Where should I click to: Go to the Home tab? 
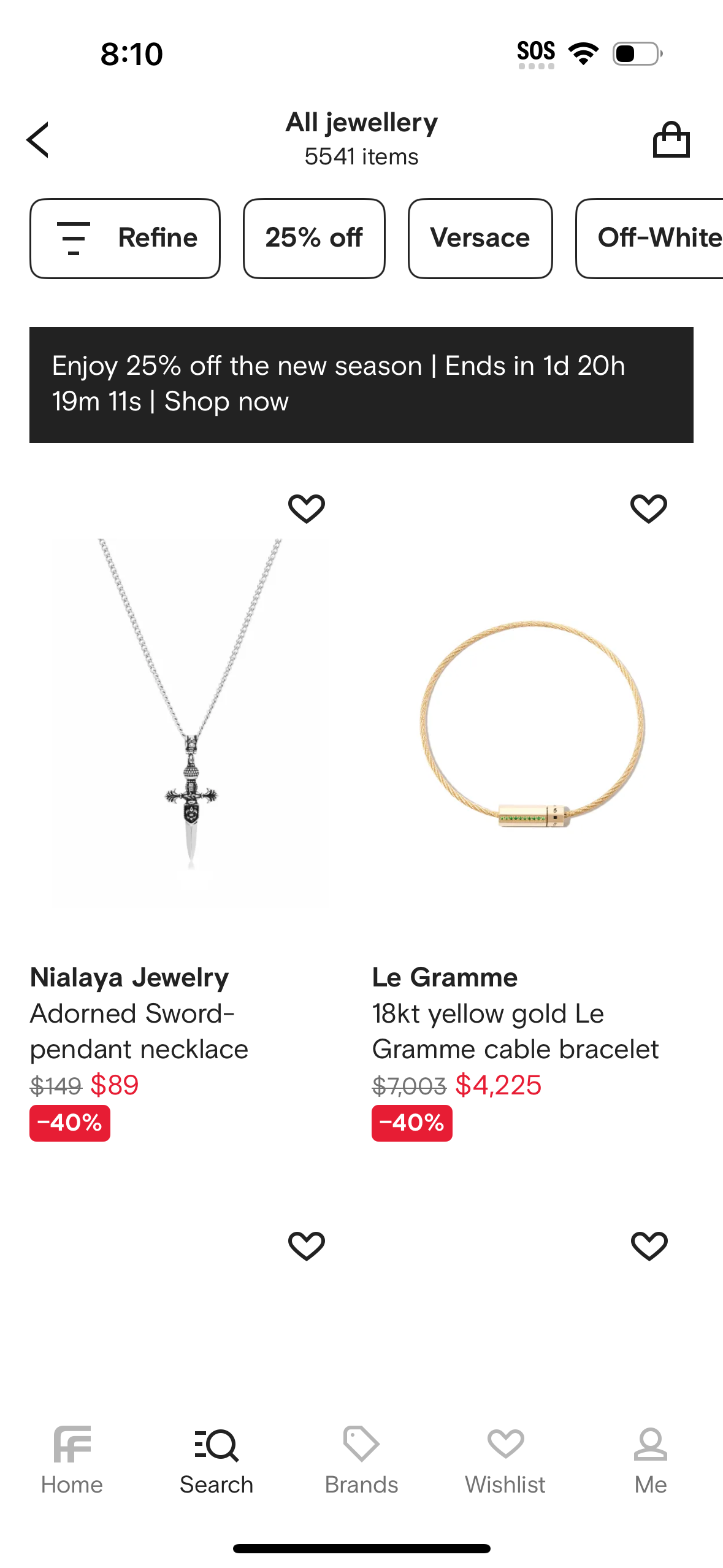(72, 1459)
